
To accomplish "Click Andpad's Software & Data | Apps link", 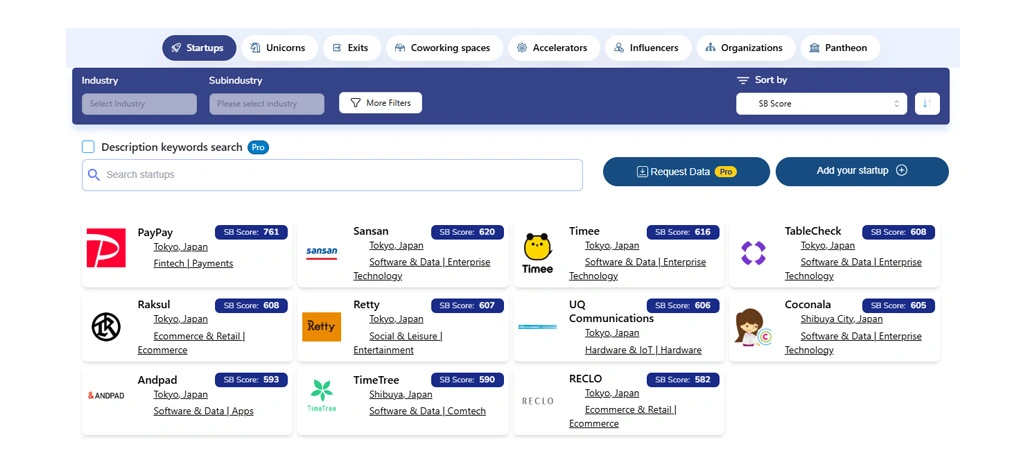I will 203,411.
